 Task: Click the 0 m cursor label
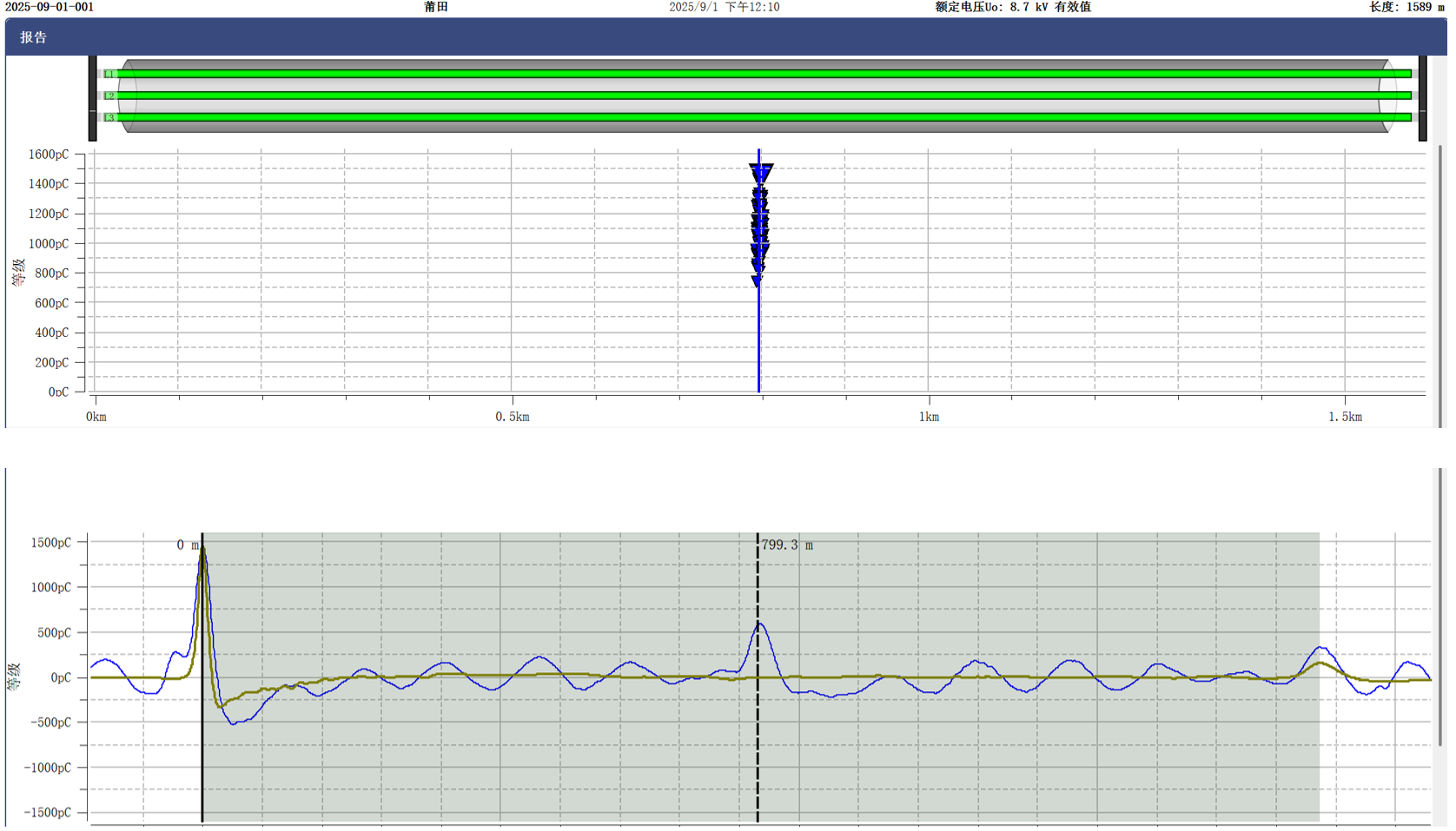186,545
